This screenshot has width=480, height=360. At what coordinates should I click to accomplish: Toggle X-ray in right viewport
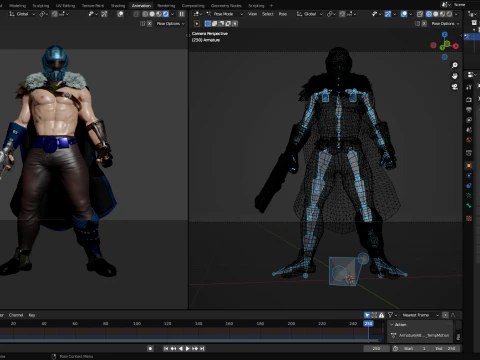420,14
